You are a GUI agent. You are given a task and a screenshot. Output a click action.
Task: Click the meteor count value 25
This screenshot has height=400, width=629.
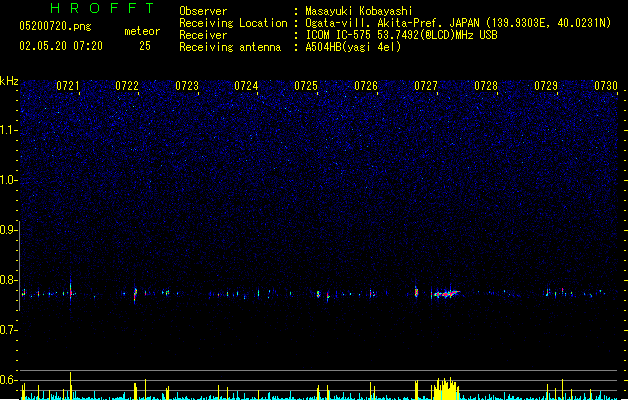(x=145, y=46)
